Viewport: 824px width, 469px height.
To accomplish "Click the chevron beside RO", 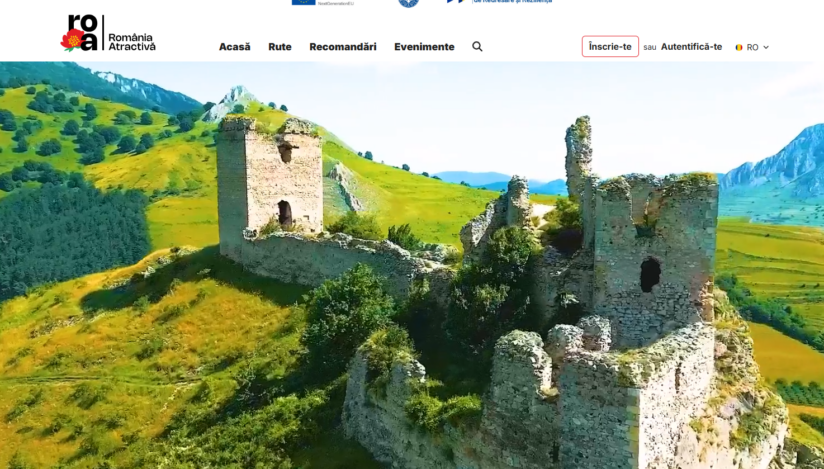I will click(x=766, y=47).
